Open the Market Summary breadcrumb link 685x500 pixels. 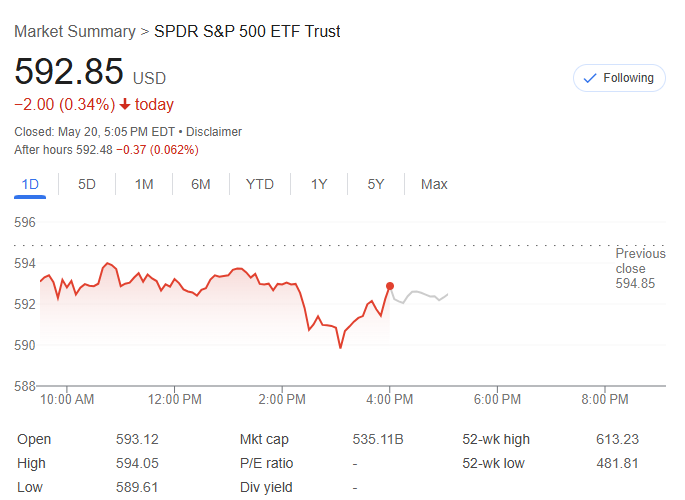coord(74,32)
